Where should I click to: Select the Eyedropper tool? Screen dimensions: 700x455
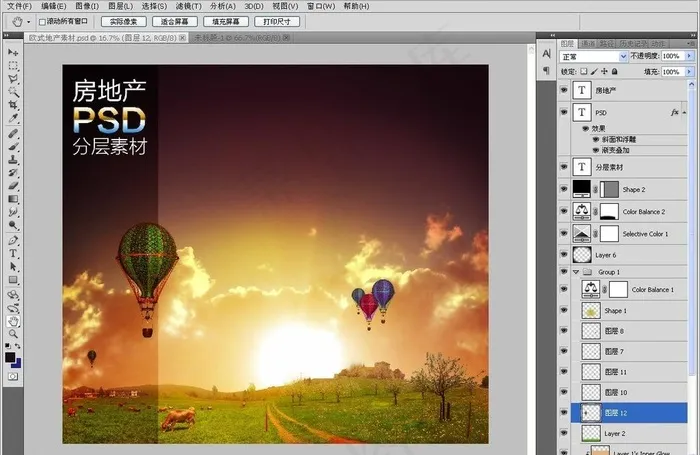click(13, 118)
